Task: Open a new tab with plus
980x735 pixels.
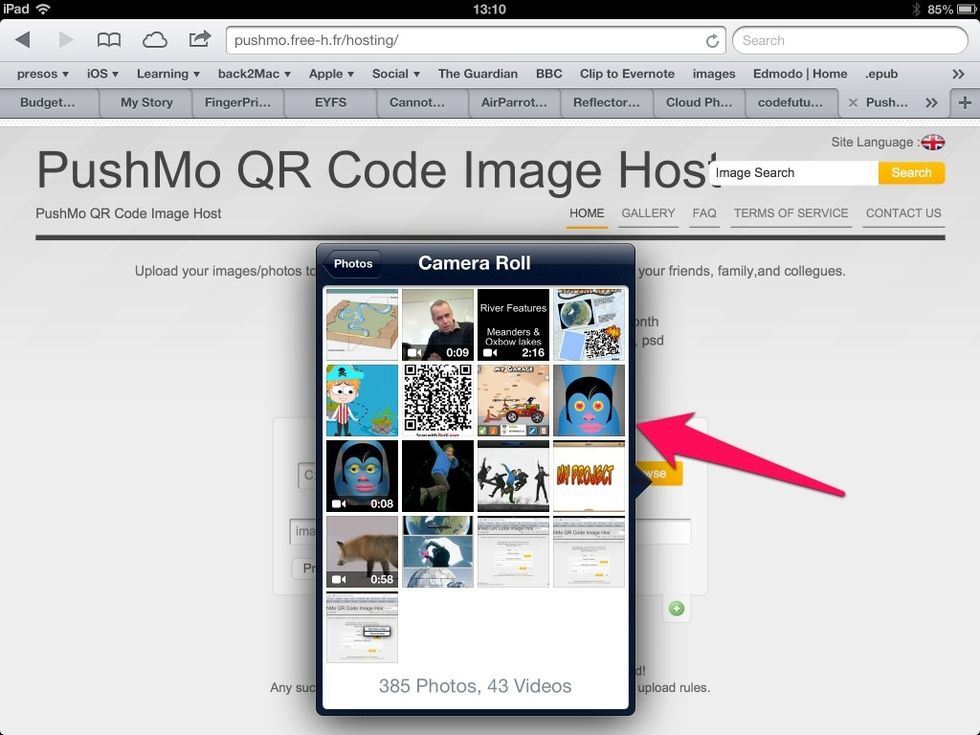Action: pos(965,102)
